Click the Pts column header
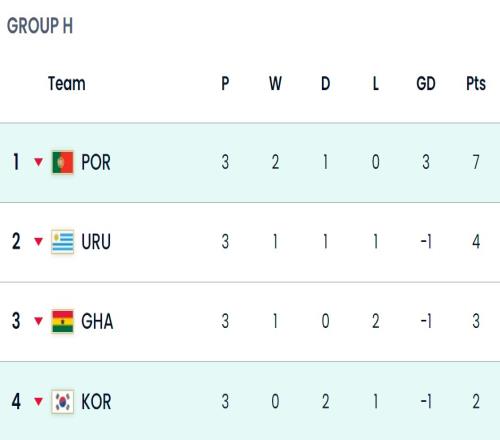Viewport: 500px width, 440px height. pos(476,83)
